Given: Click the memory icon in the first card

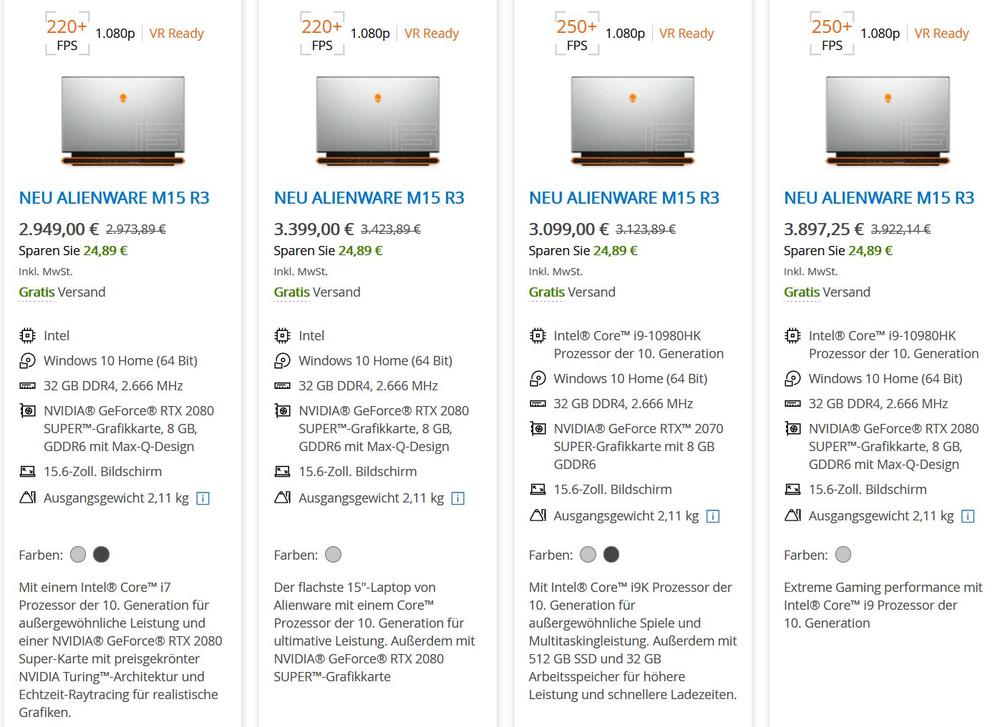Looking at the screenshot, I should click(x=27, y=386).
